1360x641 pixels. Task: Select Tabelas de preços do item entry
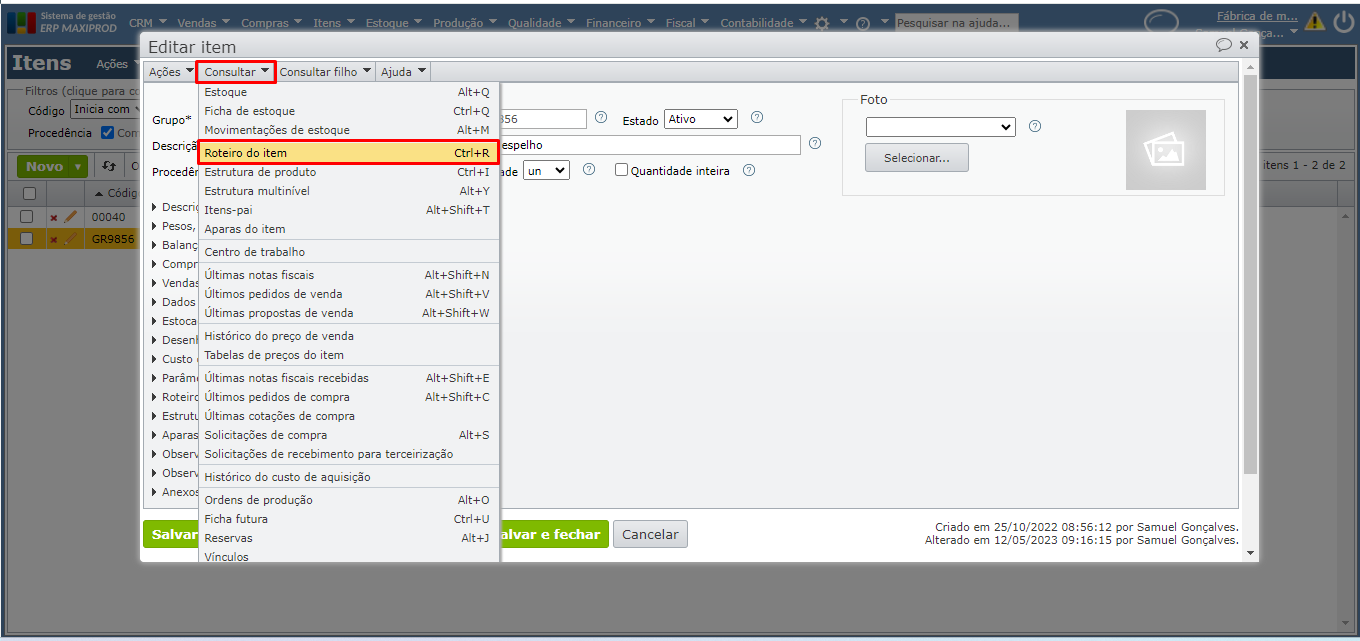coord(348,355)
